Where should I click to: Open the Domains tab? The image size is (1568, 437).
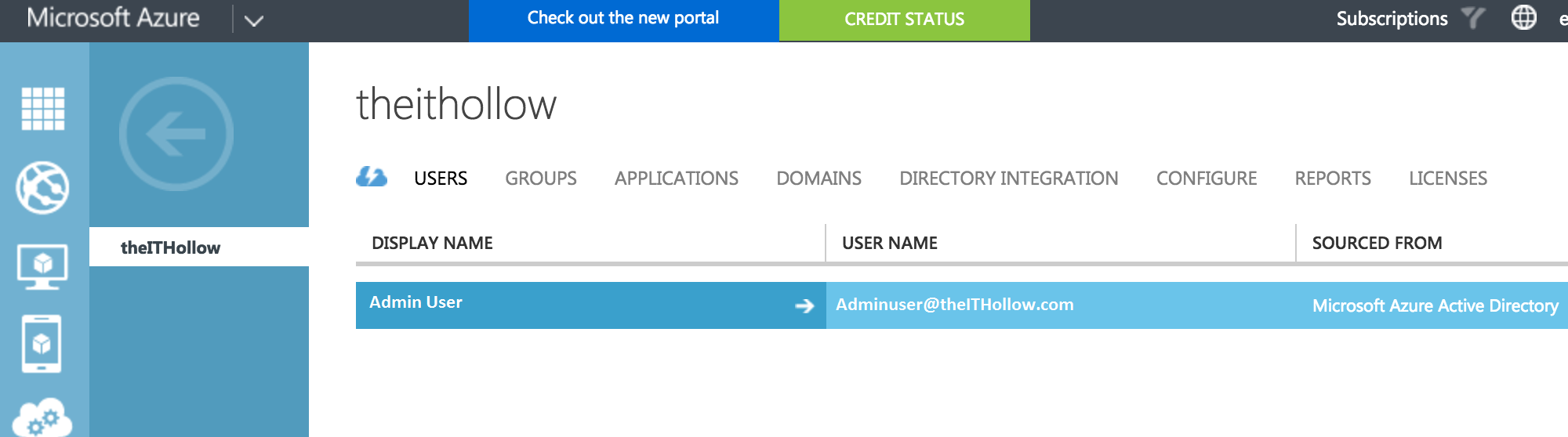point(818,179)
